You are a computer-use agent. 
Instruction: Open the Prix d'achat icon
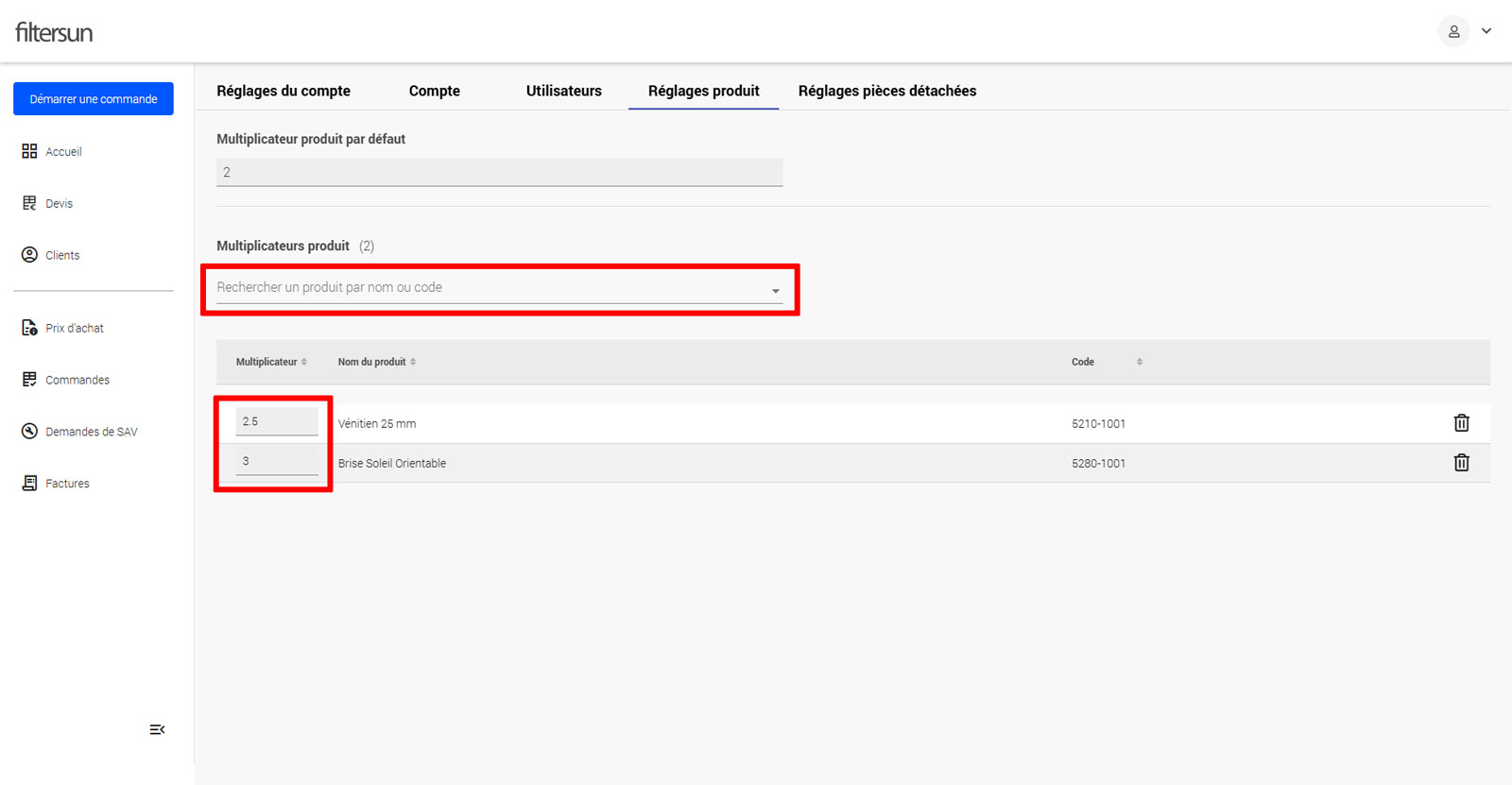tap(29, 328)
